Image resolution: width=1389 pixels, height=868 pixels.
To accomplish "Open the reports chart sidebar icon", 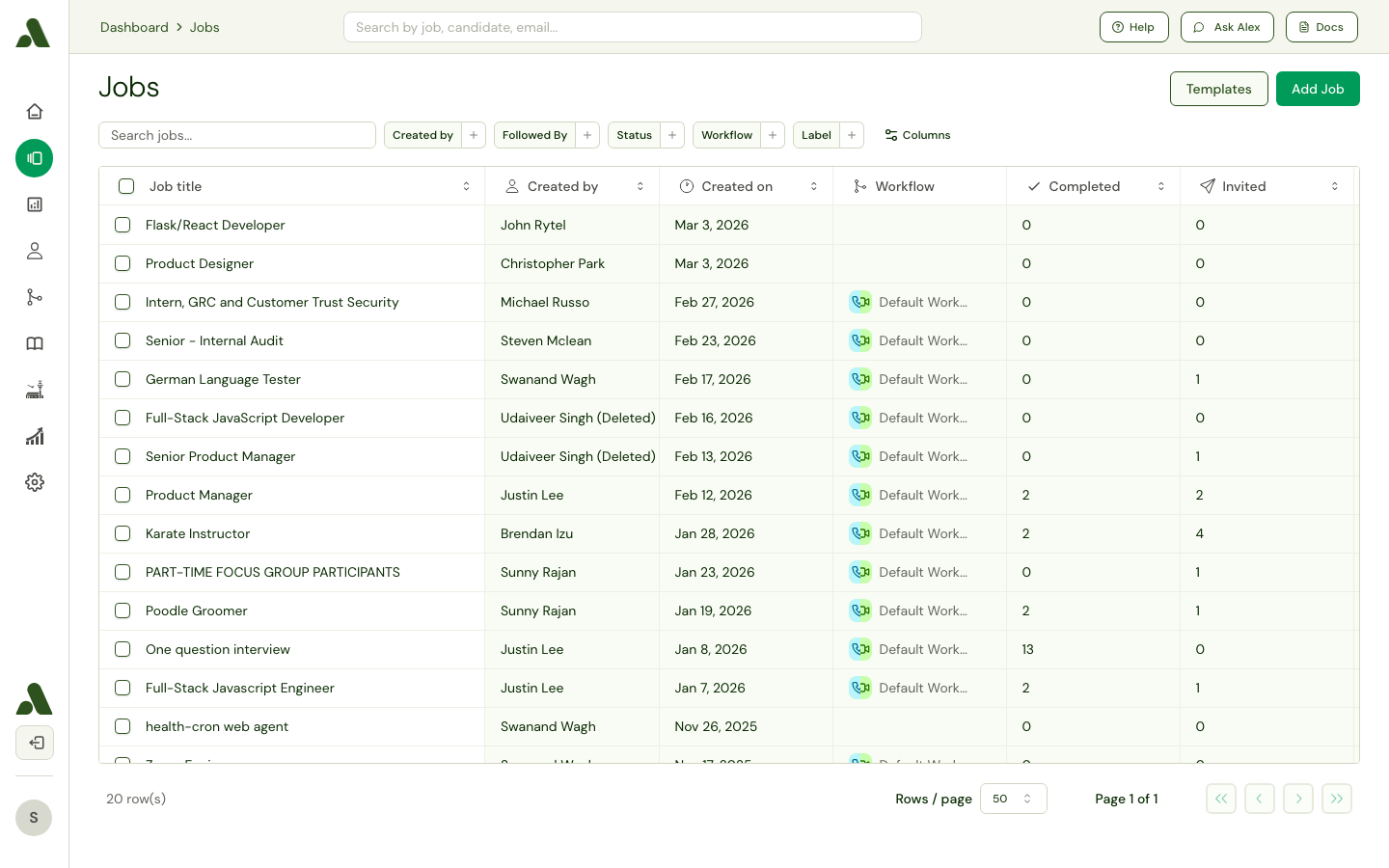I will point(35,204).
